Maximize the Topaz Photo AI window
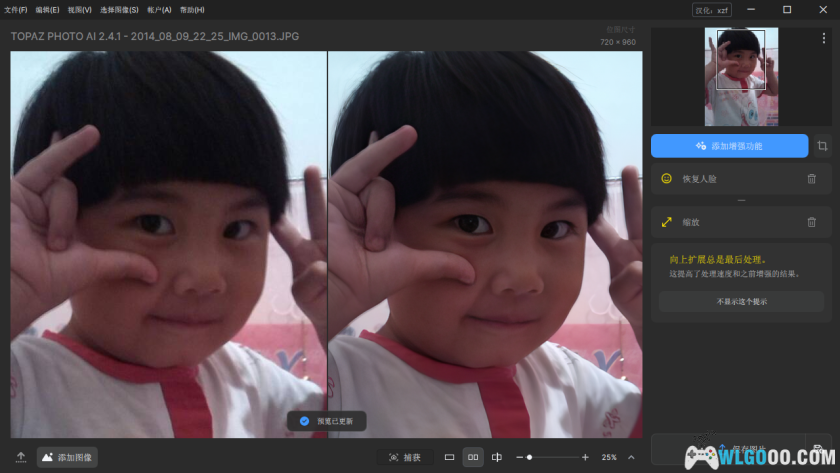 pos(787,10)
